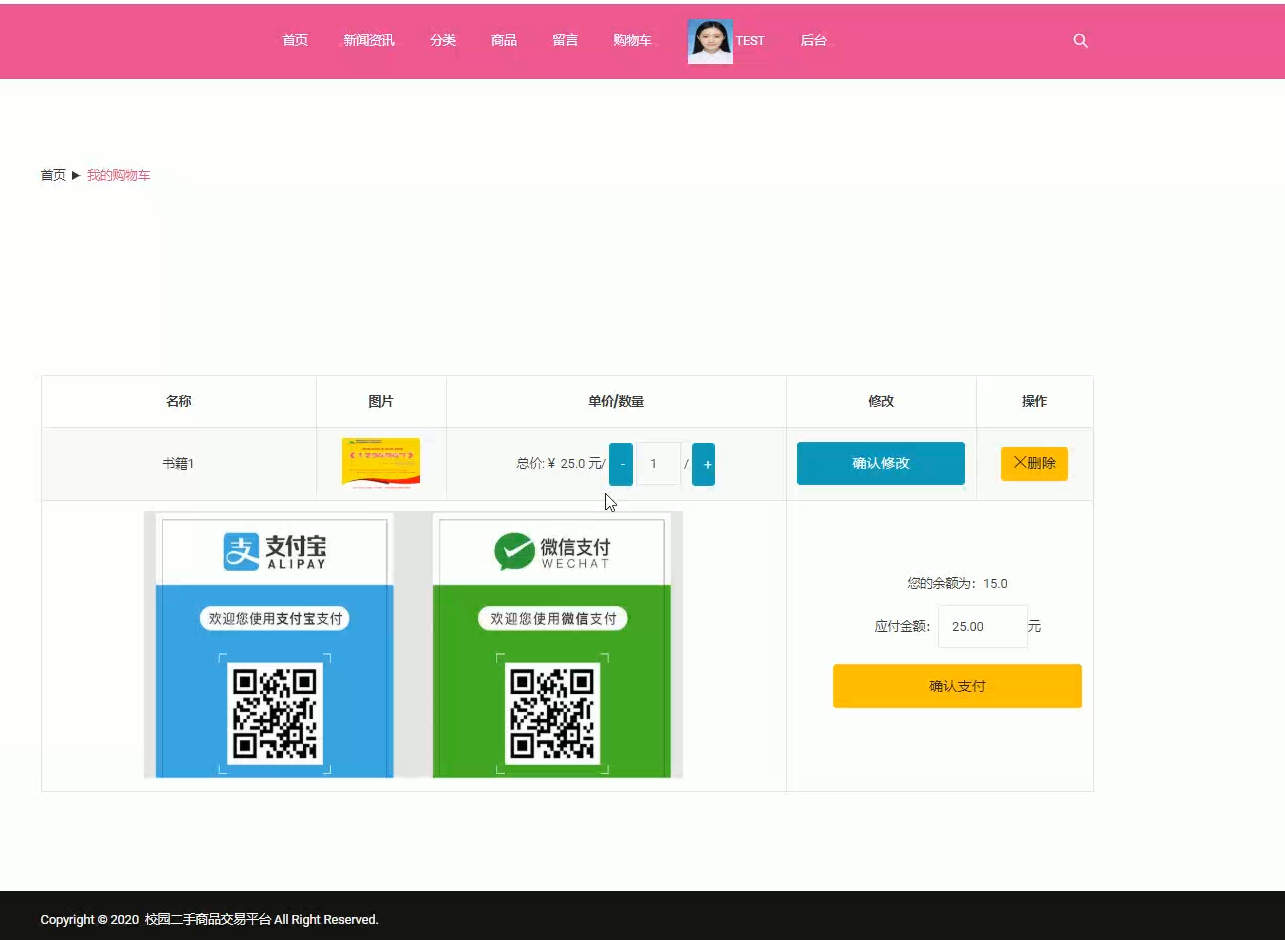Viewport: 1285px width, 940px height.
Task: Click the Copyright © 2020 footer text
Action: 209,920
